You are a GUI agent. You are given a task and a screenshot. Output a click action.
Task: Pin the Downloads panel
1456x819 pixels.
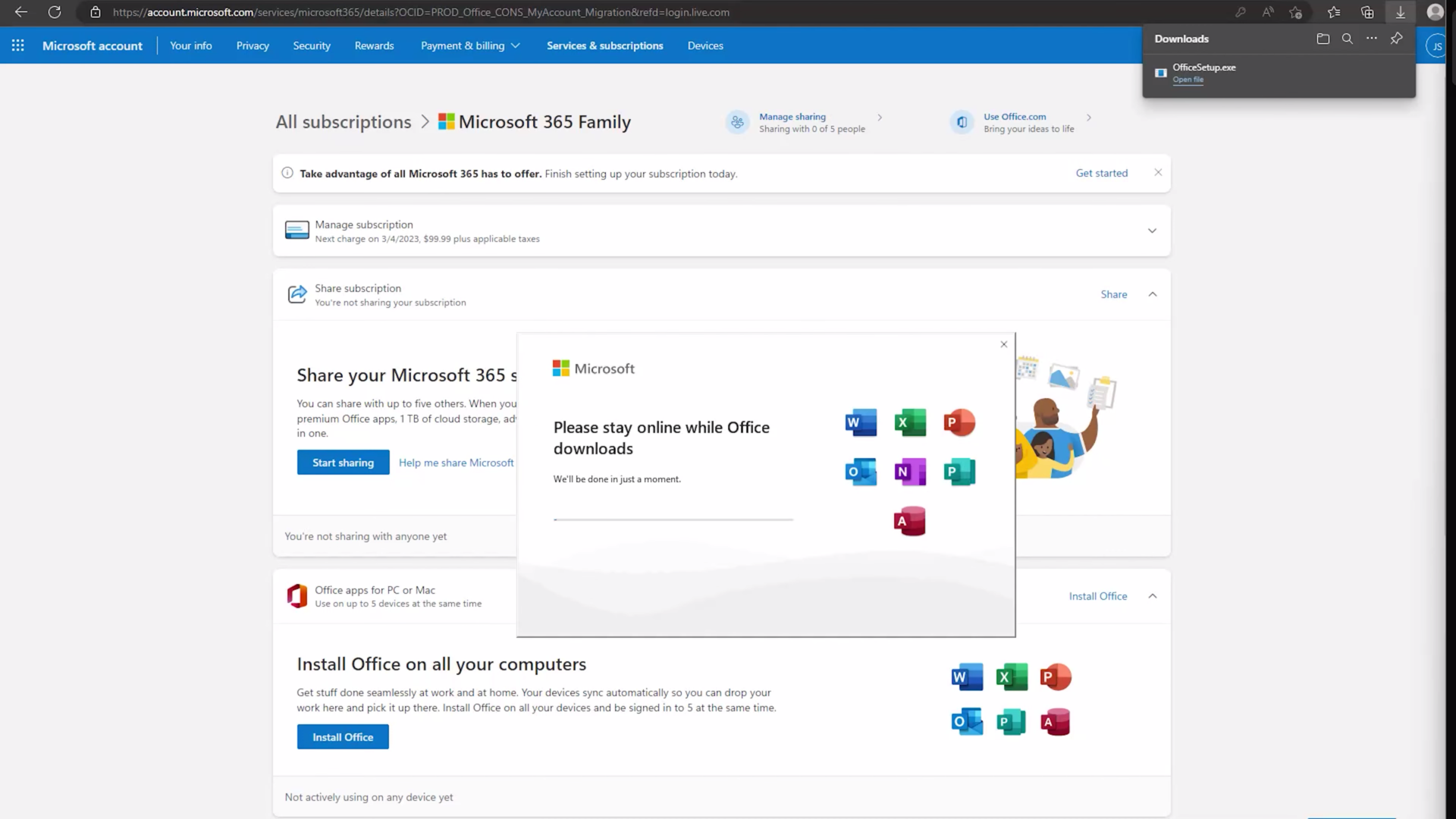point(1397,38)
